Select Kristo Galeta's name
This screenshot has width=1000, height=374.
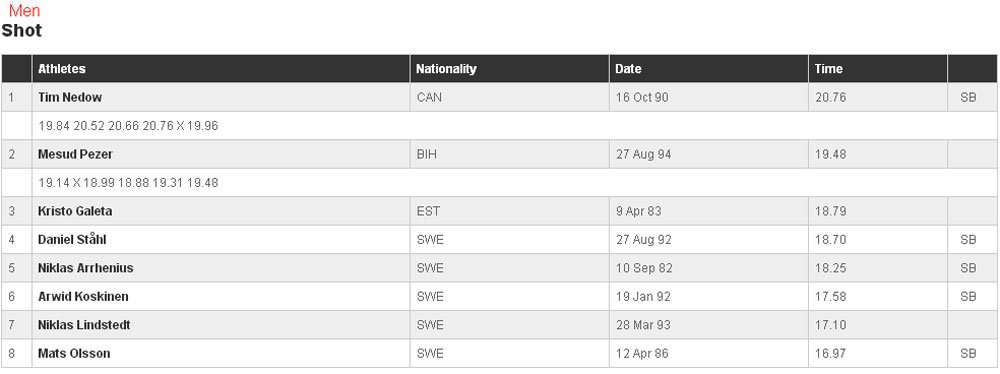(x=75, y=211)
